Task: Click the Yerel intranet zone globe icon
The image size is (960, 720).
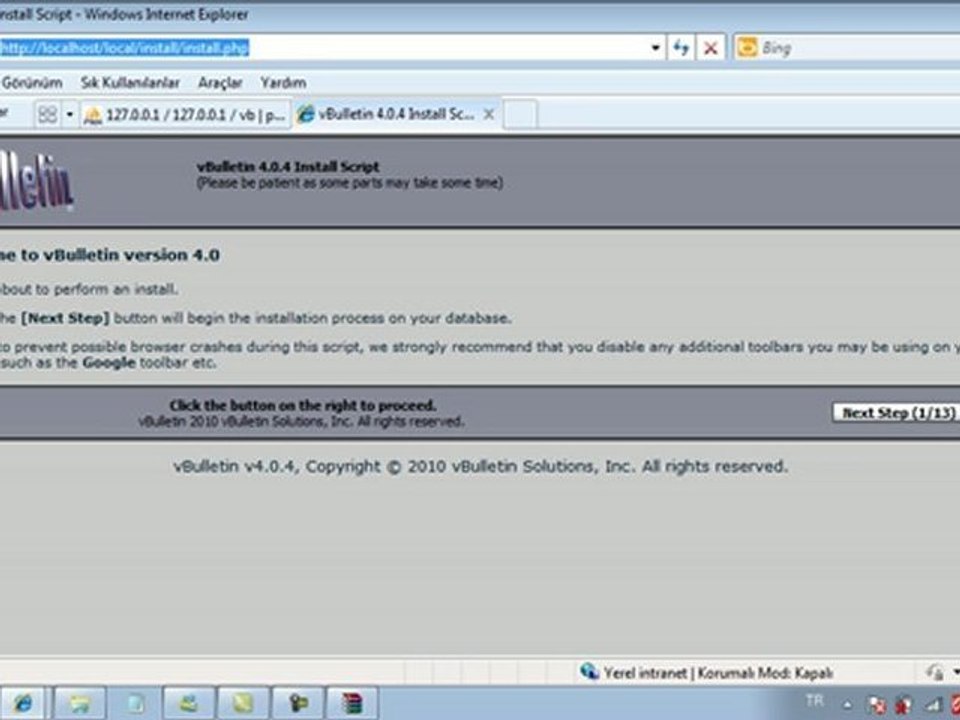Action: 589,672
